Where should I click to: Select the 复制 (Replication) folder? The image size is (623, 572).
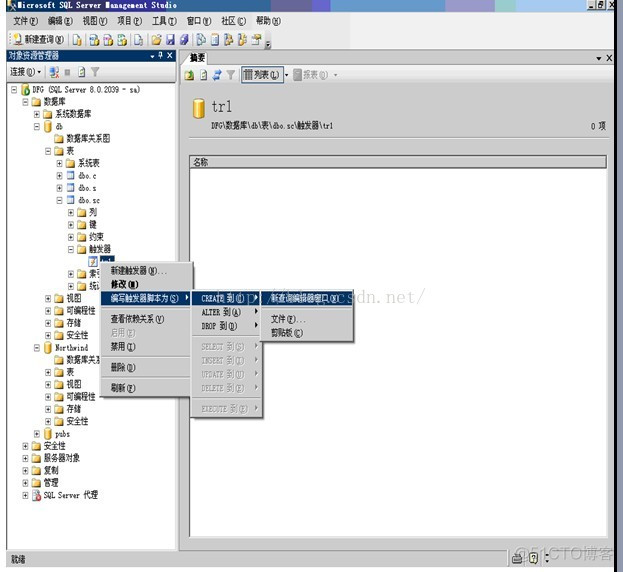pyautogui.click(x=45, y=470)
